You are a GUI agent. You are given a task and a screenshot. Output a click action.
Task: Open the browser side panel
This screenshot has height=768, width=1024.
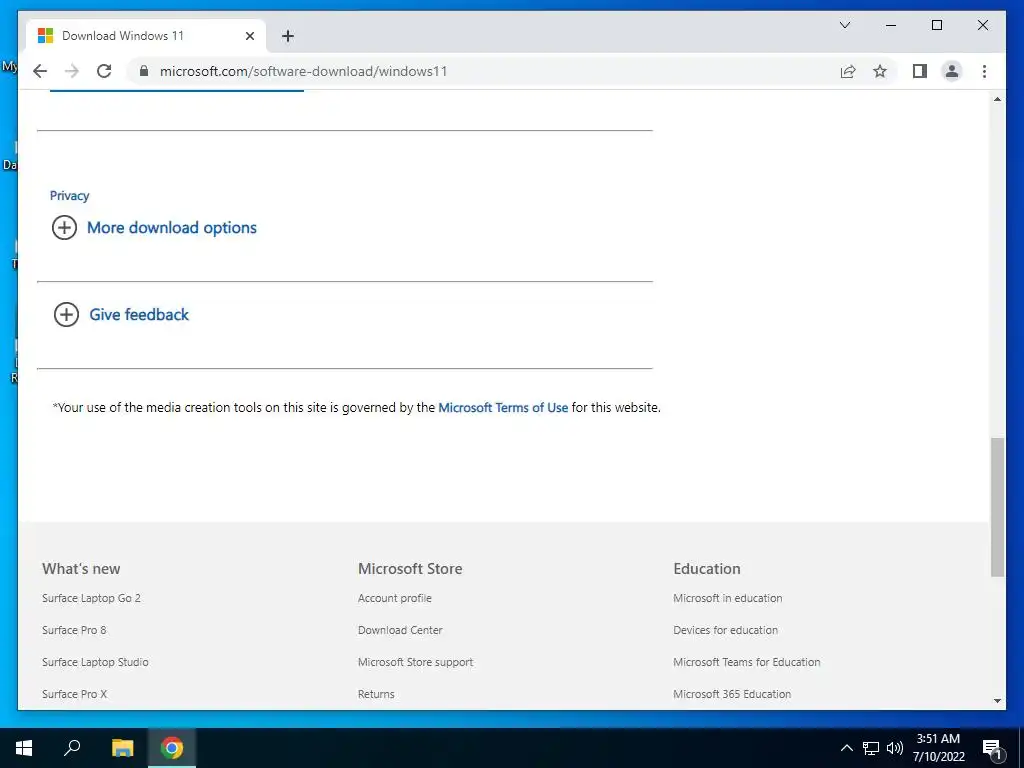point(920,71)
